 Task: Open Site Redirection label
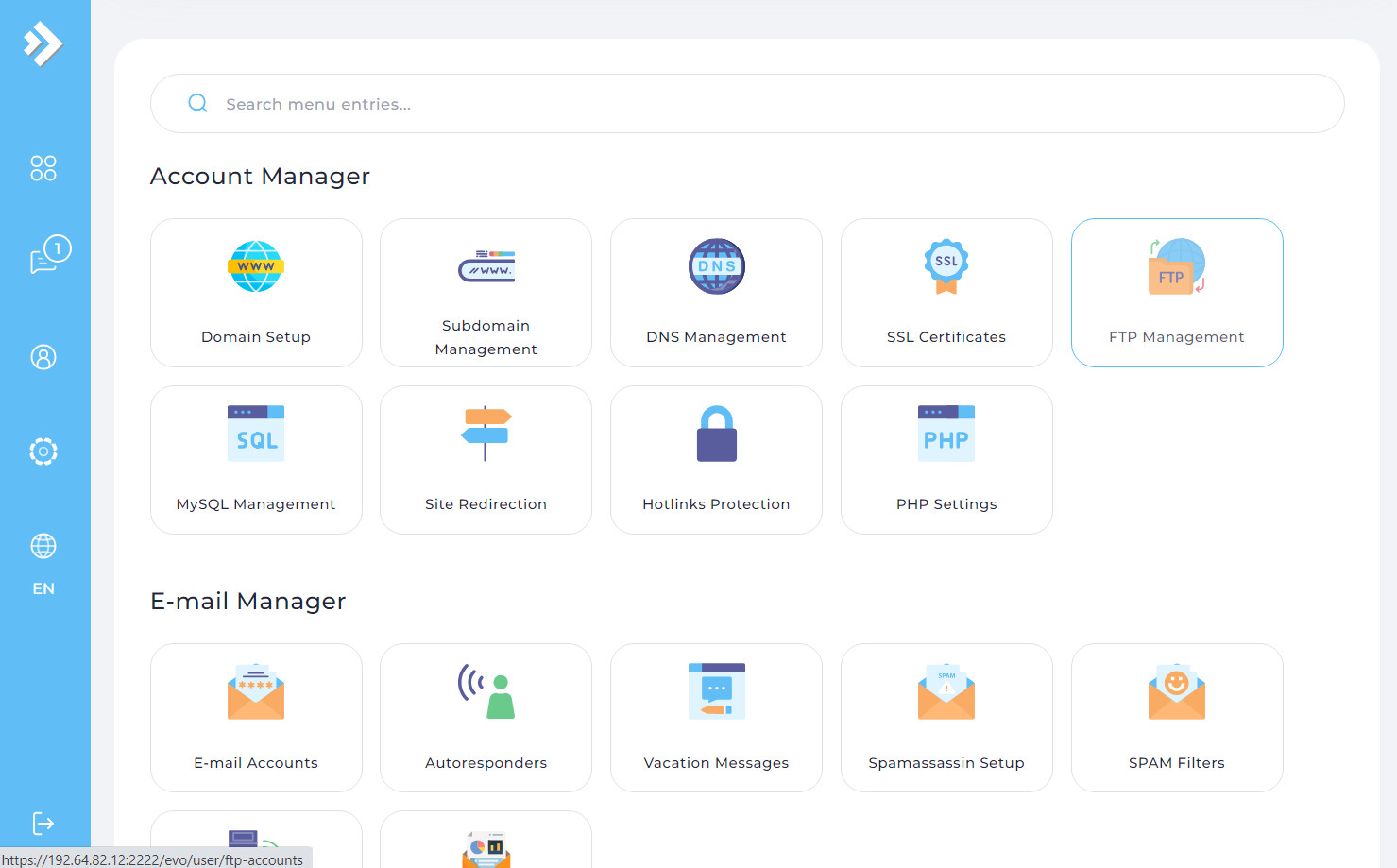[x=486, y=504]
